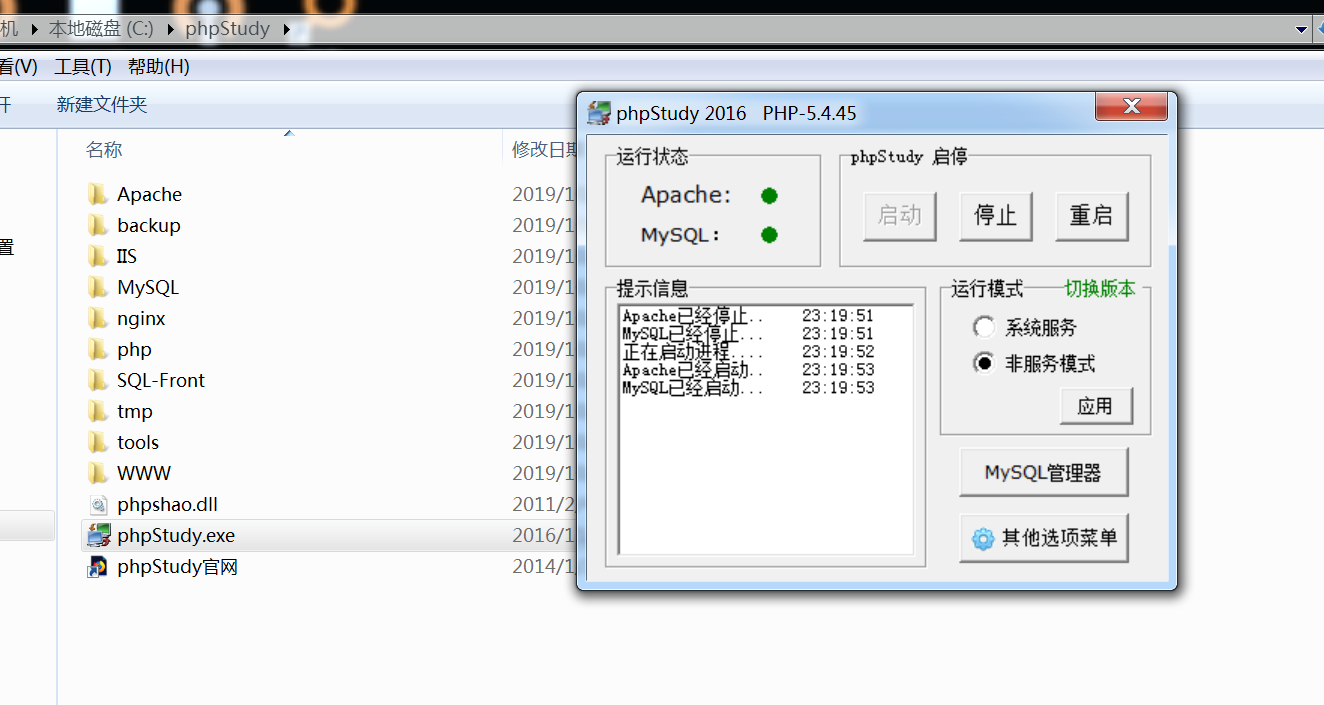Click the IIS folder icon
Screen dimensions: 1324x705
pos(98,256)
